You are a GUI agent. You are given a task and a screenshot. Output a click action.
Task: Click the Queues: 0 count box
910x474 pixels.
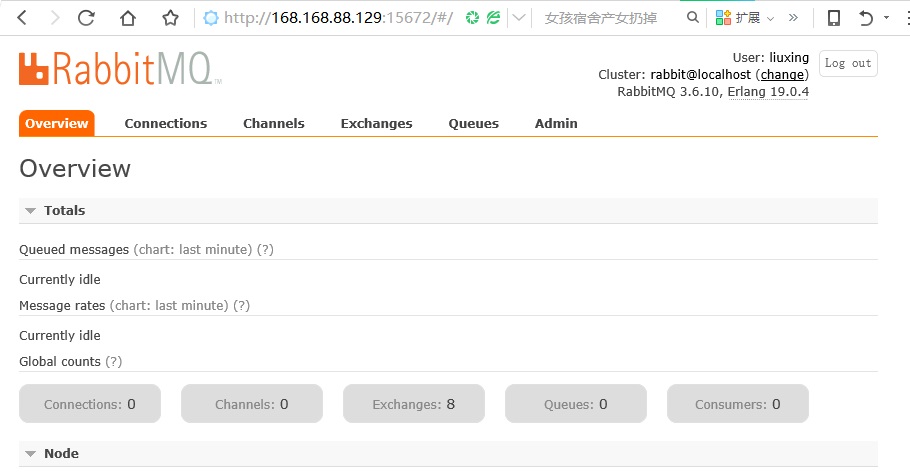point(576,404)
